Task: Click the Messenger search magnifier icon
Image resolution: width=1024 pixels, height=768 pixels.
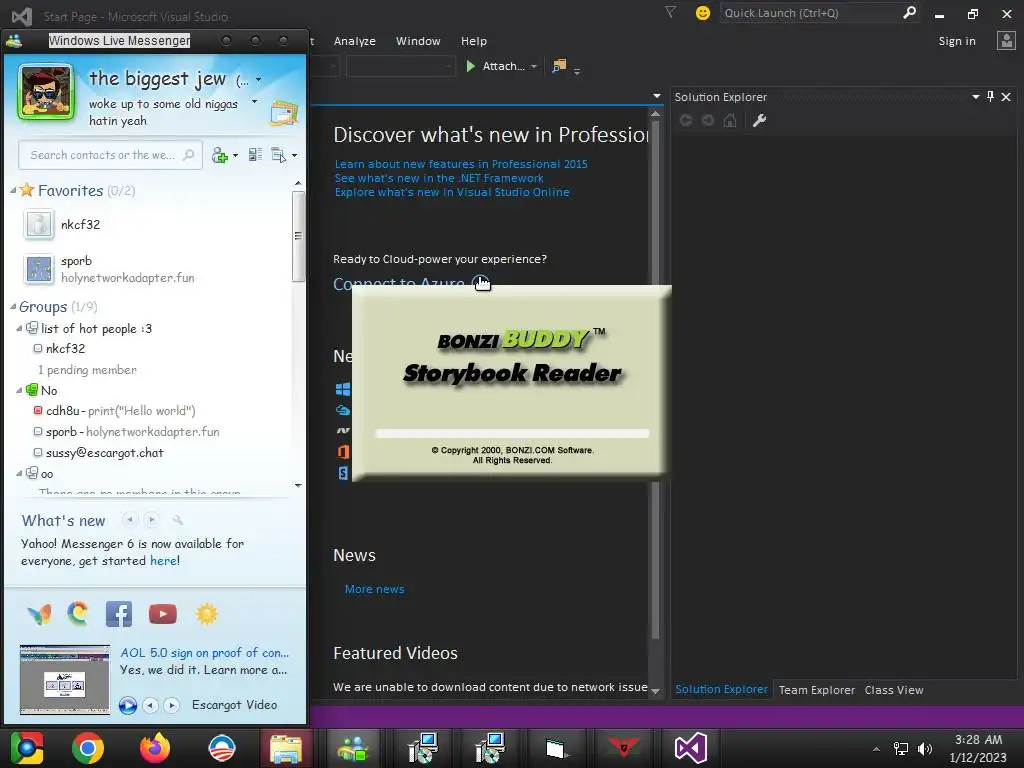Action: coord(189,155)
